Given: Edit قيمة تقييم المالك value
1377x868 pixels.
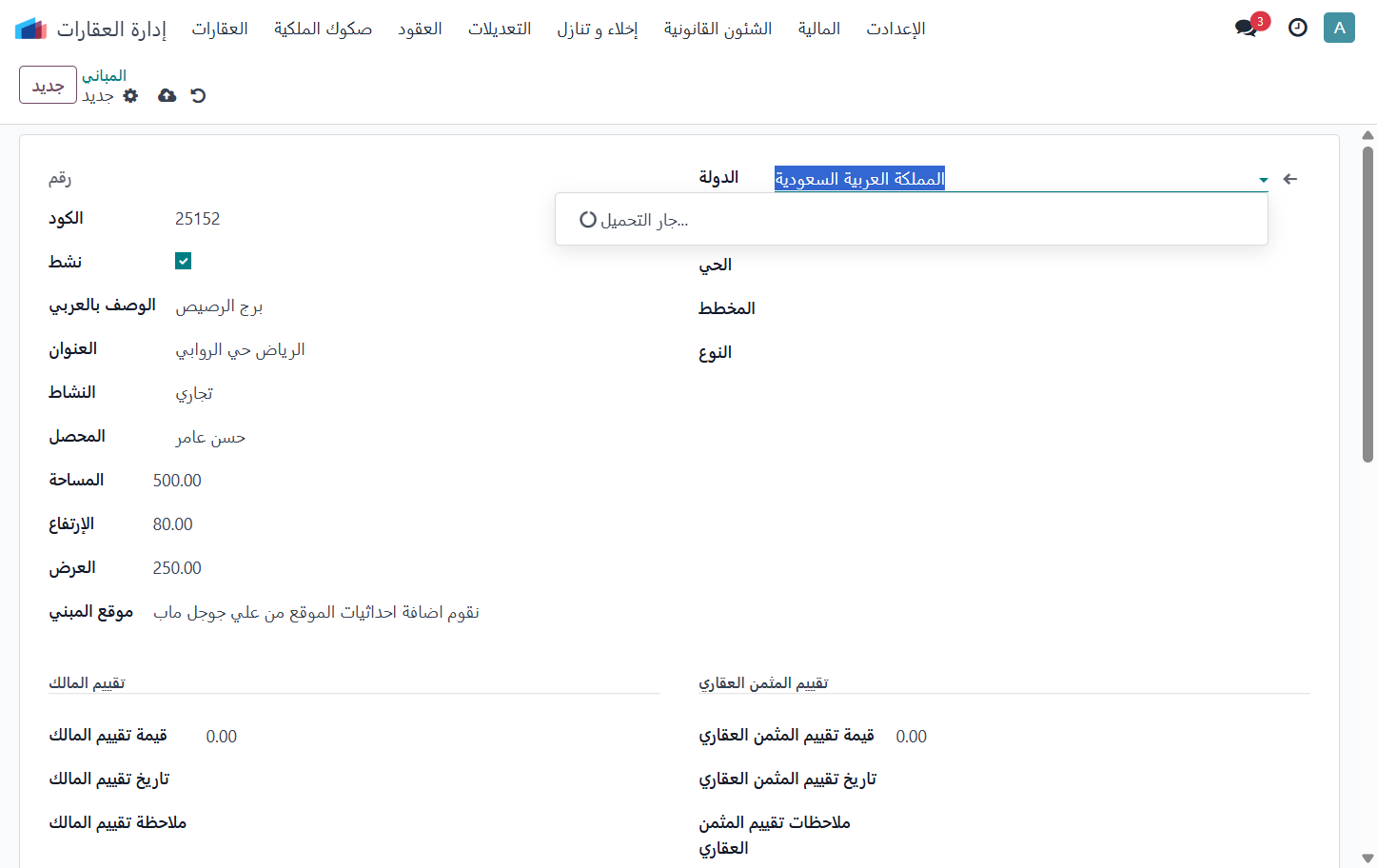Looking at the screenshot, I should (221, 737).
